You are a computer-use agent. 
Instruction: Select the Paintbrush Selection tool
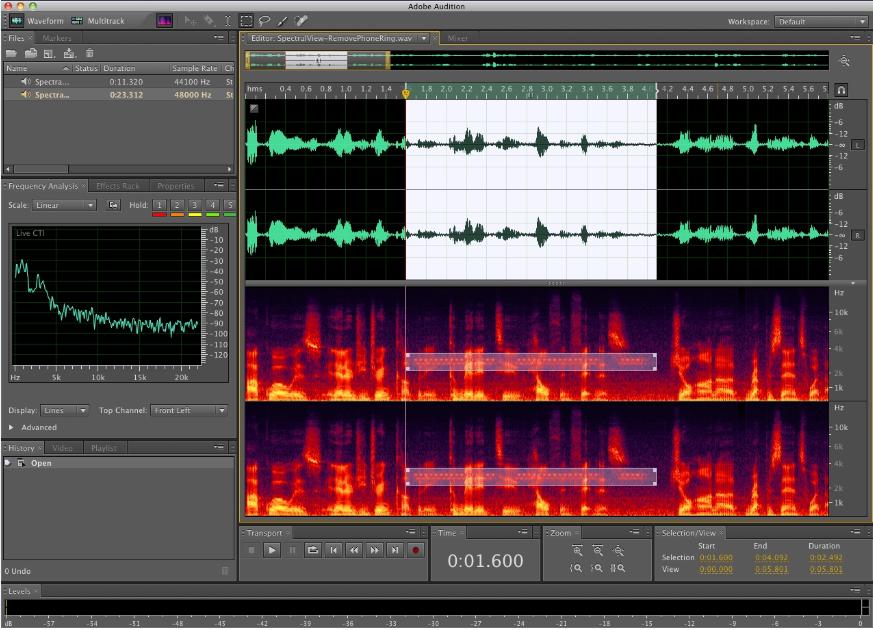[282, 21]
